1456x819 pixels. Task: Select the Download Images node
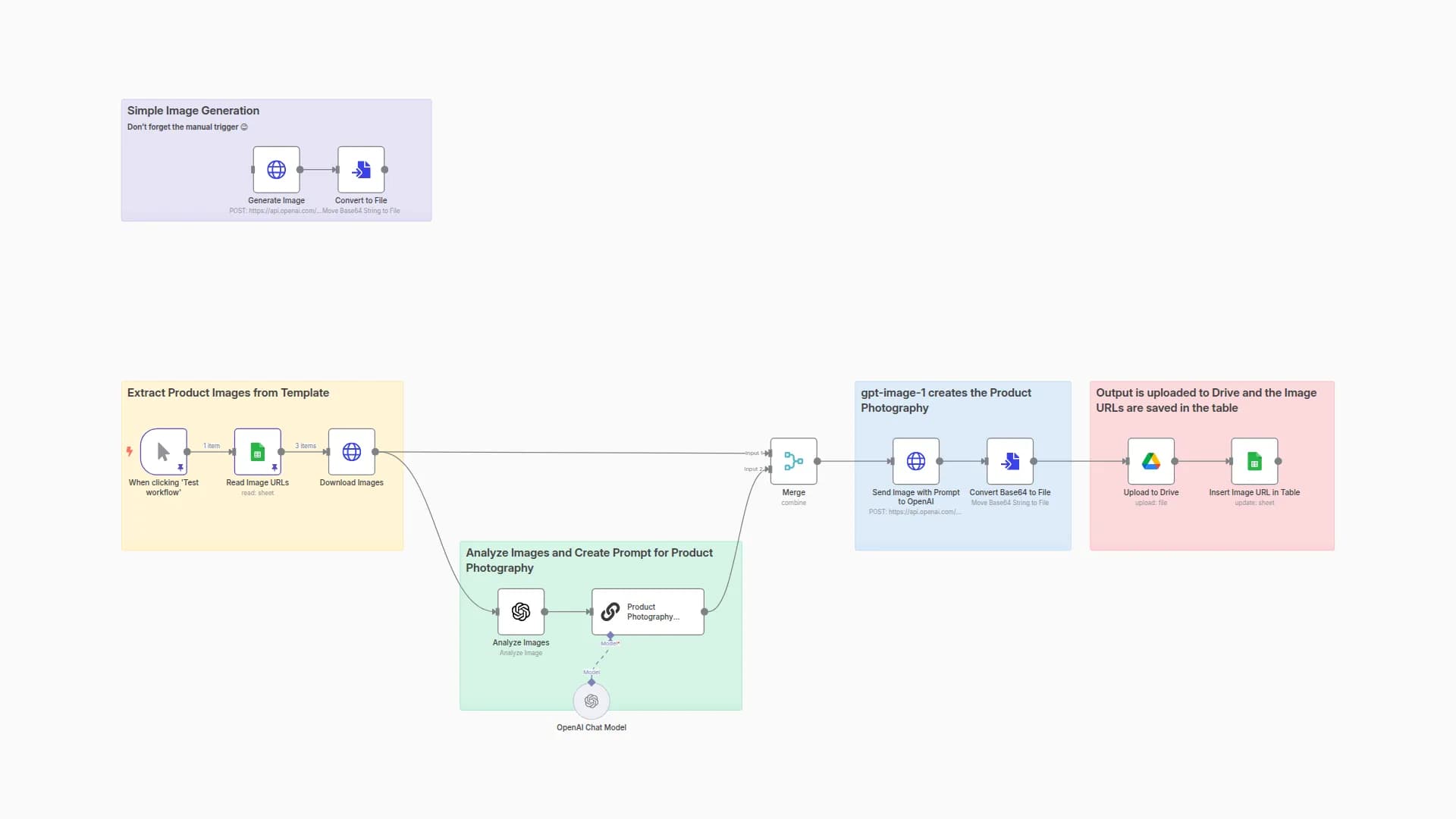point(352,452)
